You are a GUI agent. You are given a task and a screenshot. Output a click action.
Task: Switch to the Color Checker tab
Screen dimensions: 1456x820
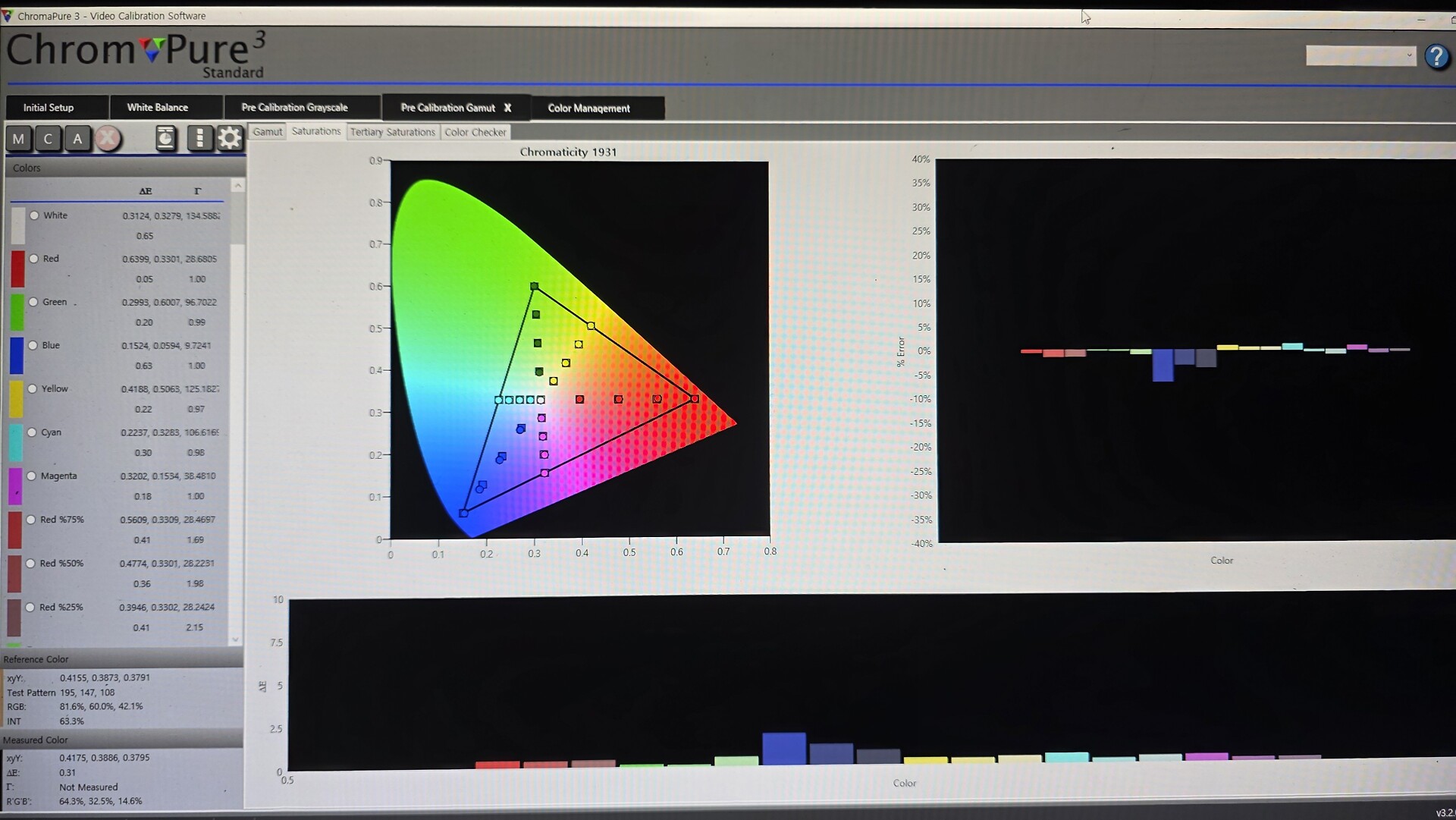pyautogui.click(x=475, y=132)
